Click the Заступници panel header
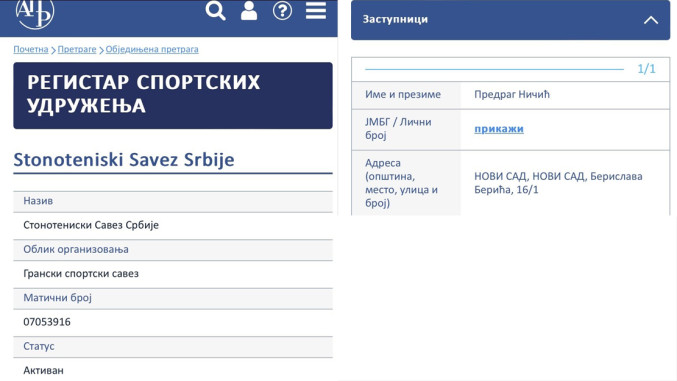Screen dimensions: 677x381 click(x=510, y=20)
